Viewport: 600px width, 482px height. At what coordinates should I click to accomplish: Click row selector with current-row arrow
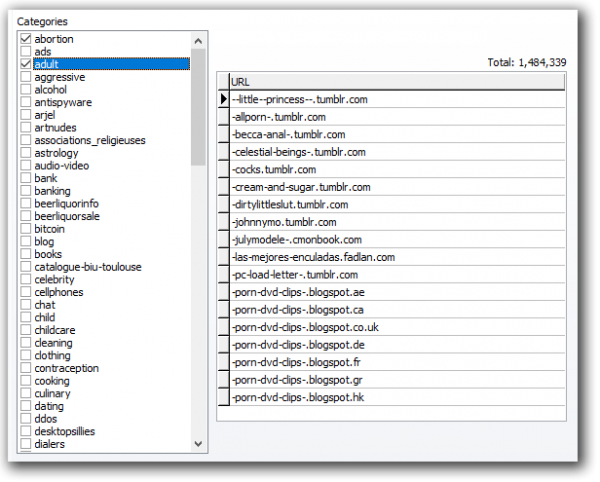click(x=223, y=99)
